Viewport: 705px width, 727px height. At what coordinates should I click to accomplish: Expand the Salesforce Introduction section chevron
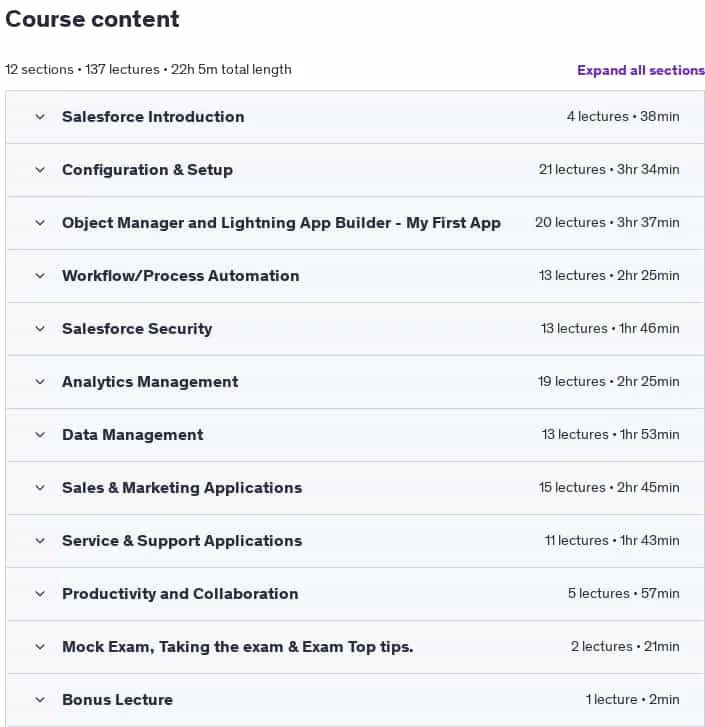40,117
